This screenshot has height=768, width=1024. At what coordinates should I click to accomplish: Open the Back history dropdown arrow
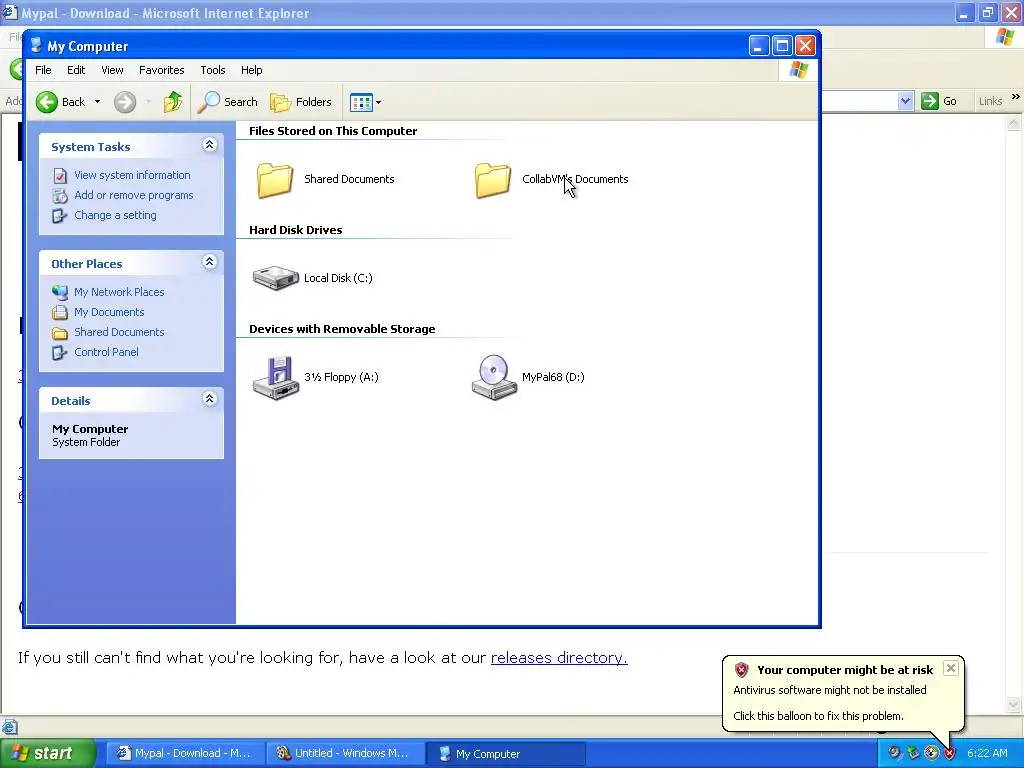pyautogui.click(x=97, y=102)
